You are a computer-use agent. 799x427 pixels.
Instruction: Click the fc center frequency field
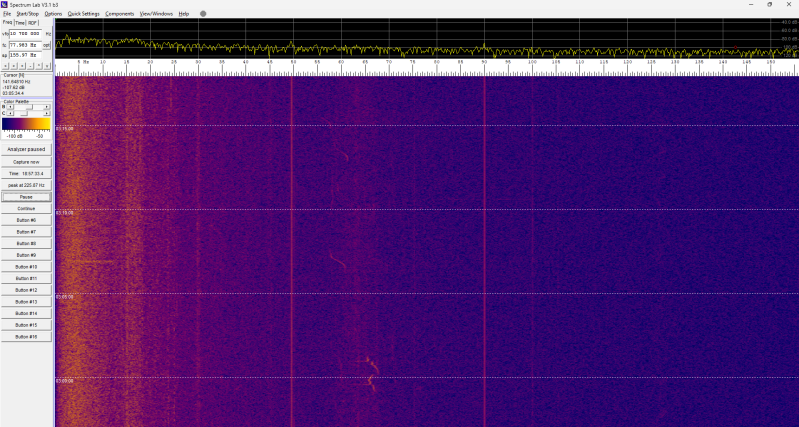coord(25,45)
